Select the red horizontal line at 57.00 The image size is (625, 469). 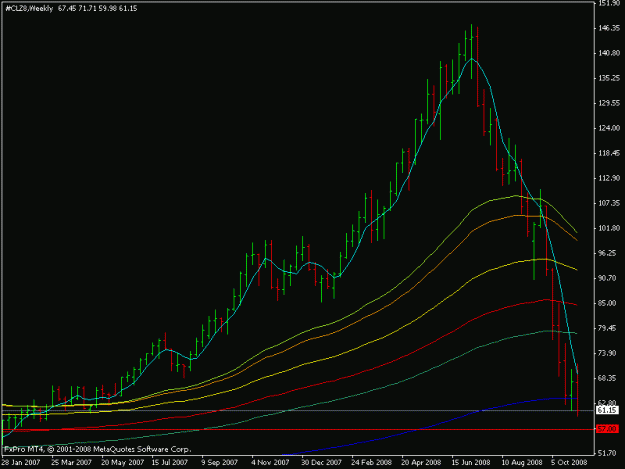(298, 430)
